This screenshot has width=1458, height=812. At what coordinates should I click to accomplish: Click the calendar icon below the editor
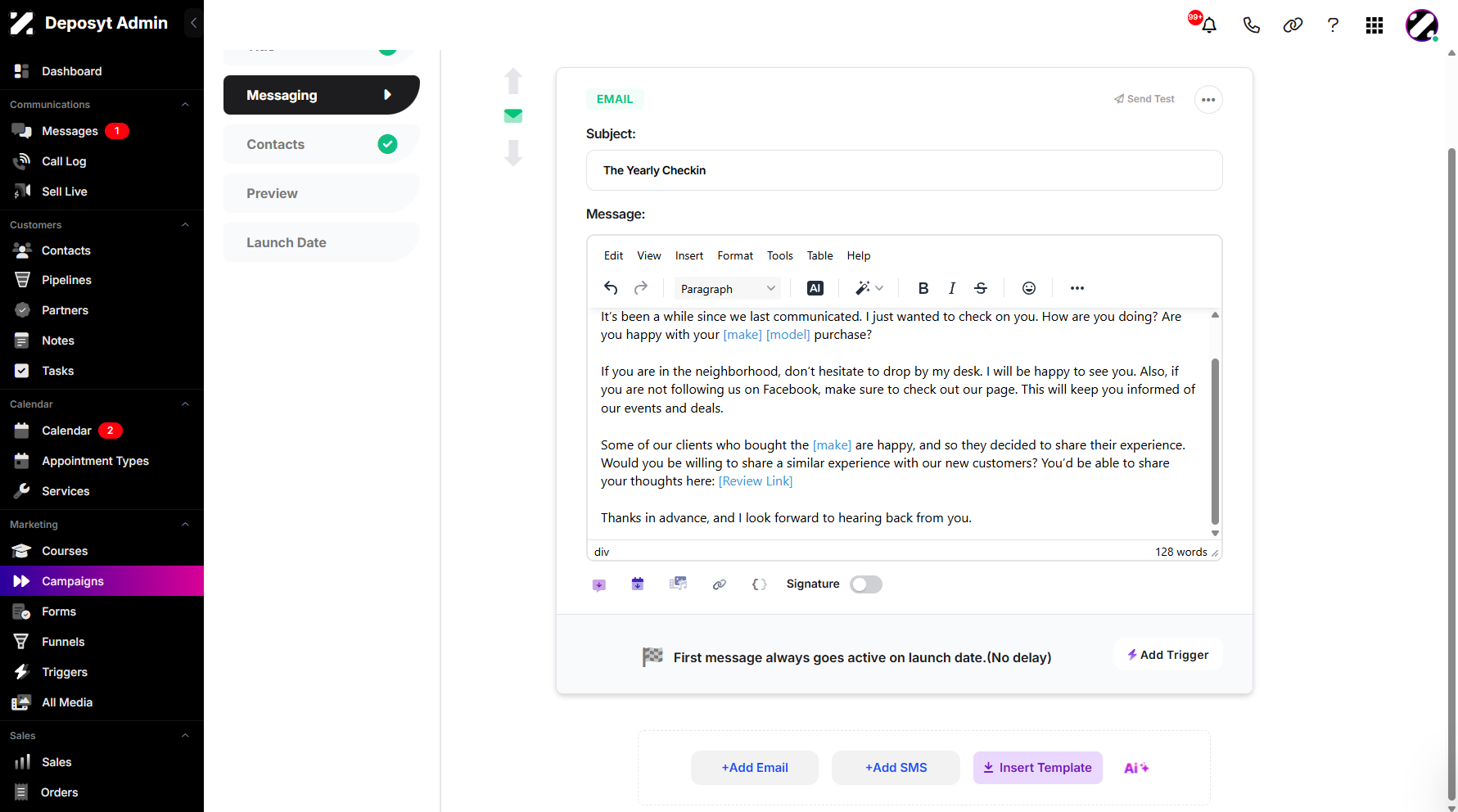click(x=638, y=584)
